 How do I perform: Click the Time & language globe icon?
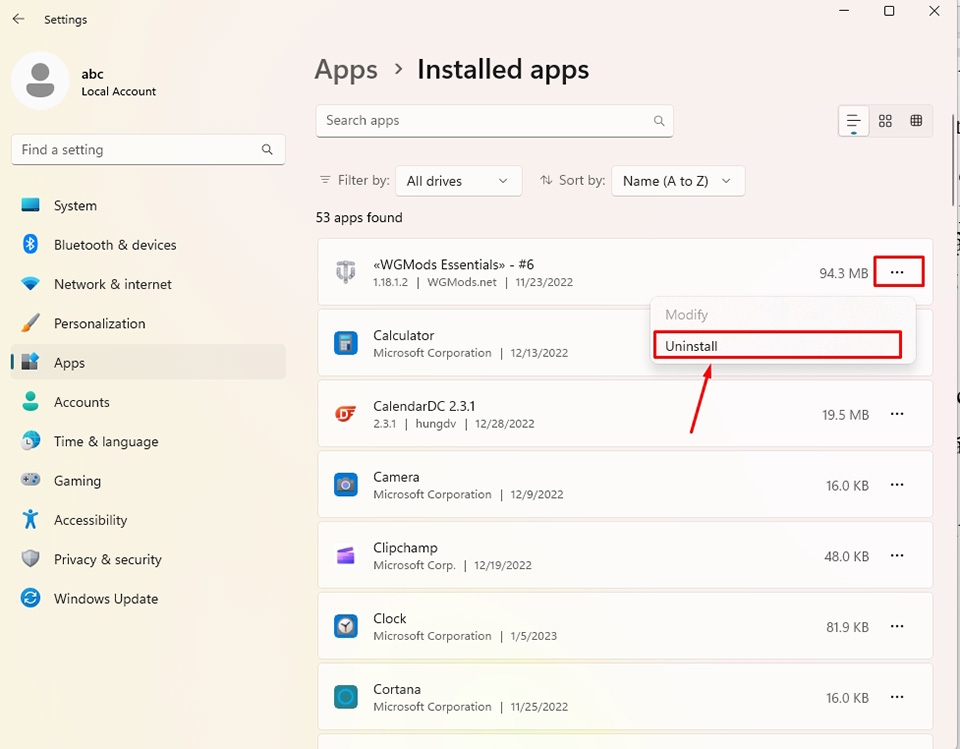click(x=31, y=441)
